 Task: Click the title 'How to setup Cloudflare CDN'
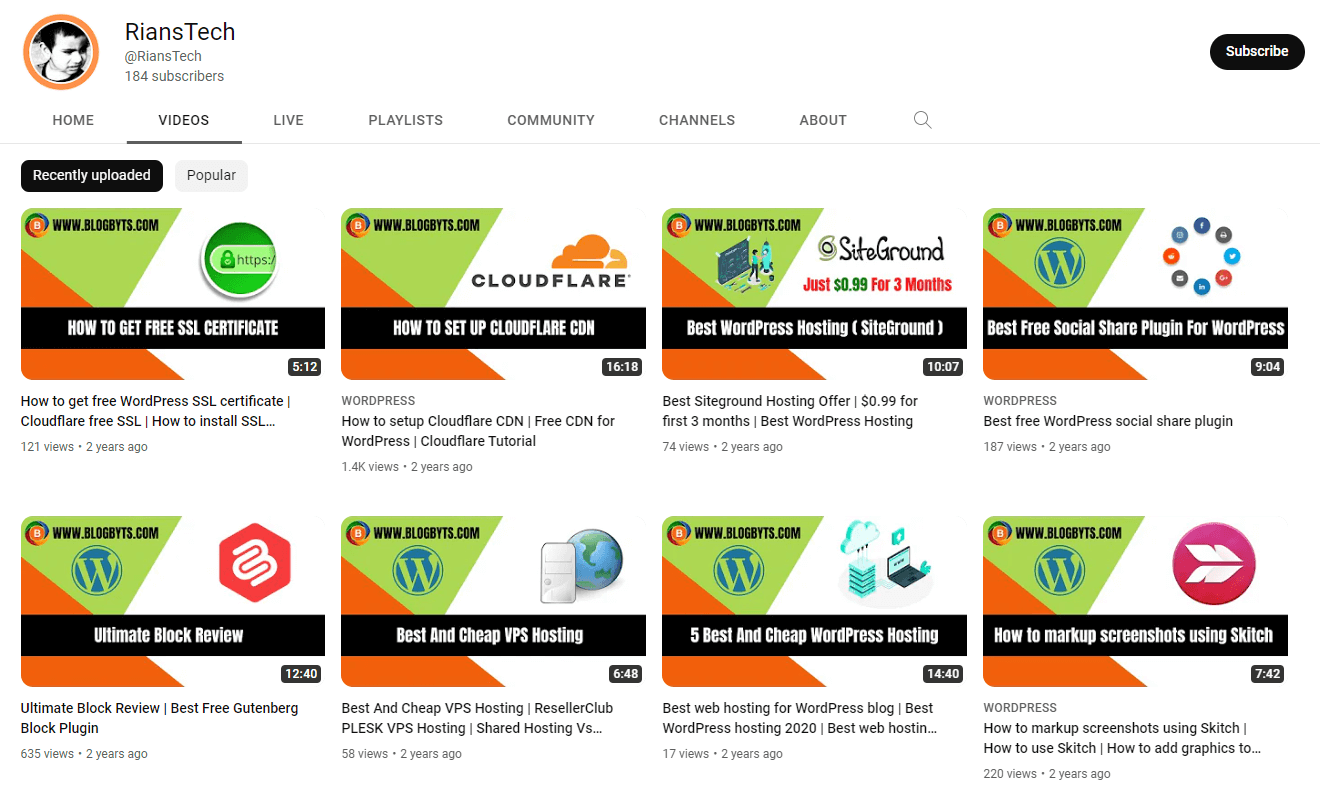coord(478,431)
